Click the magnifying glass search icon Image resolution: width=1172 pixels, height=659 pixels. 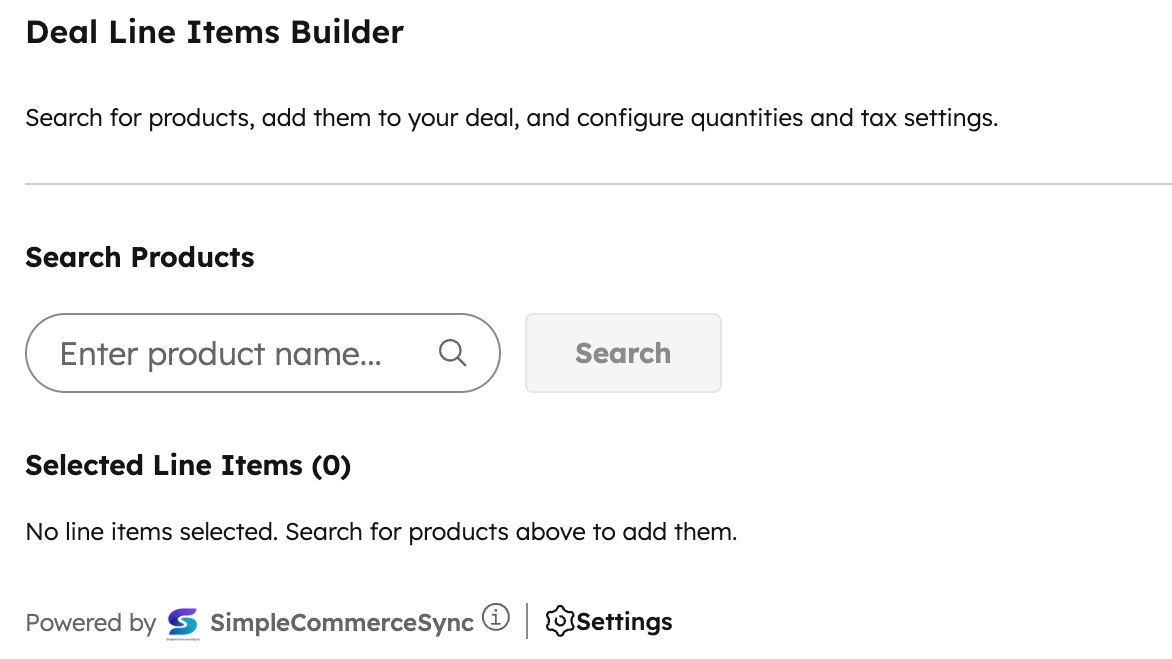453,353
